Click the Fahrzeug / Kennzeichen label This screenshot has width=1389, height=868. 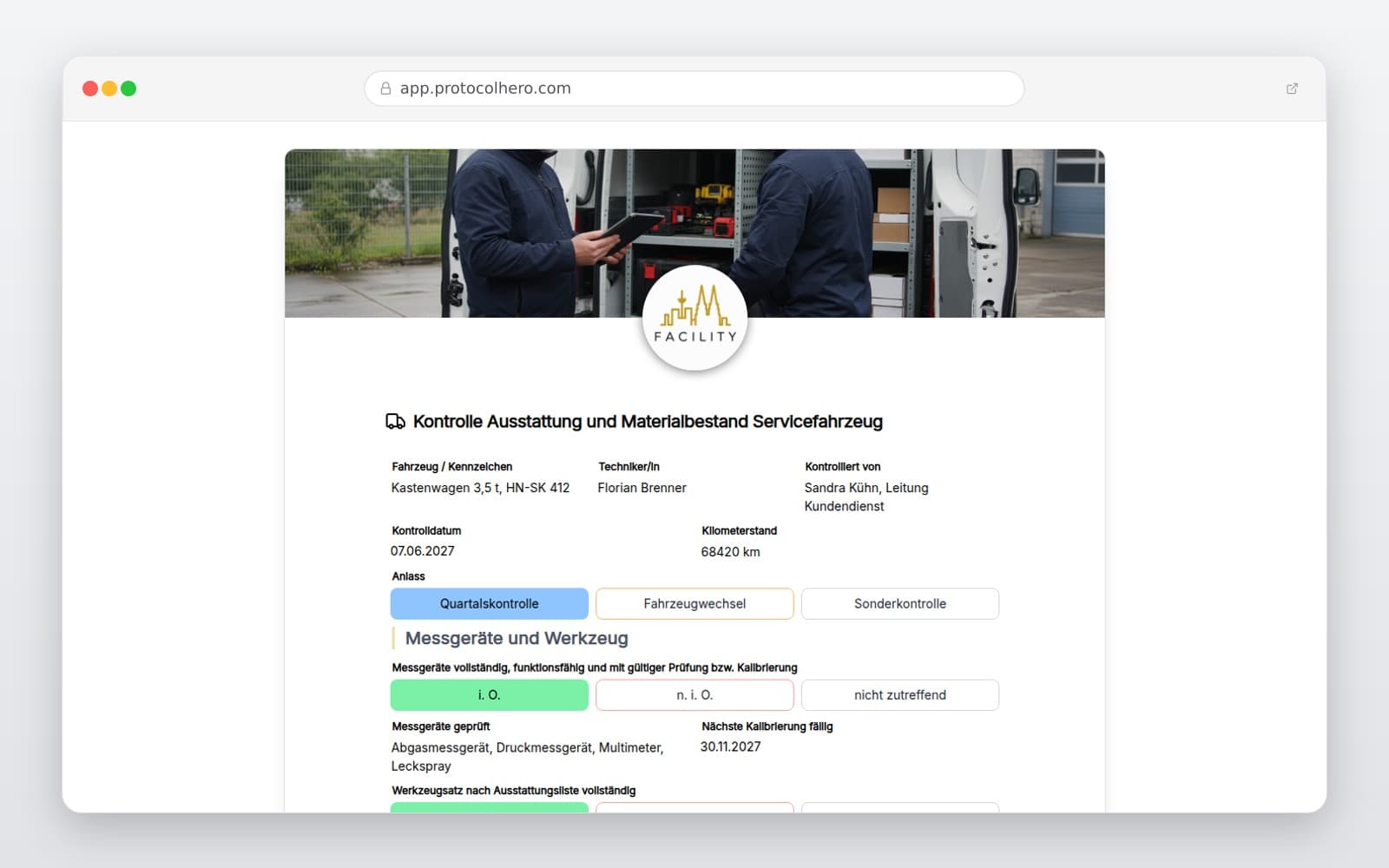point(452,467)
